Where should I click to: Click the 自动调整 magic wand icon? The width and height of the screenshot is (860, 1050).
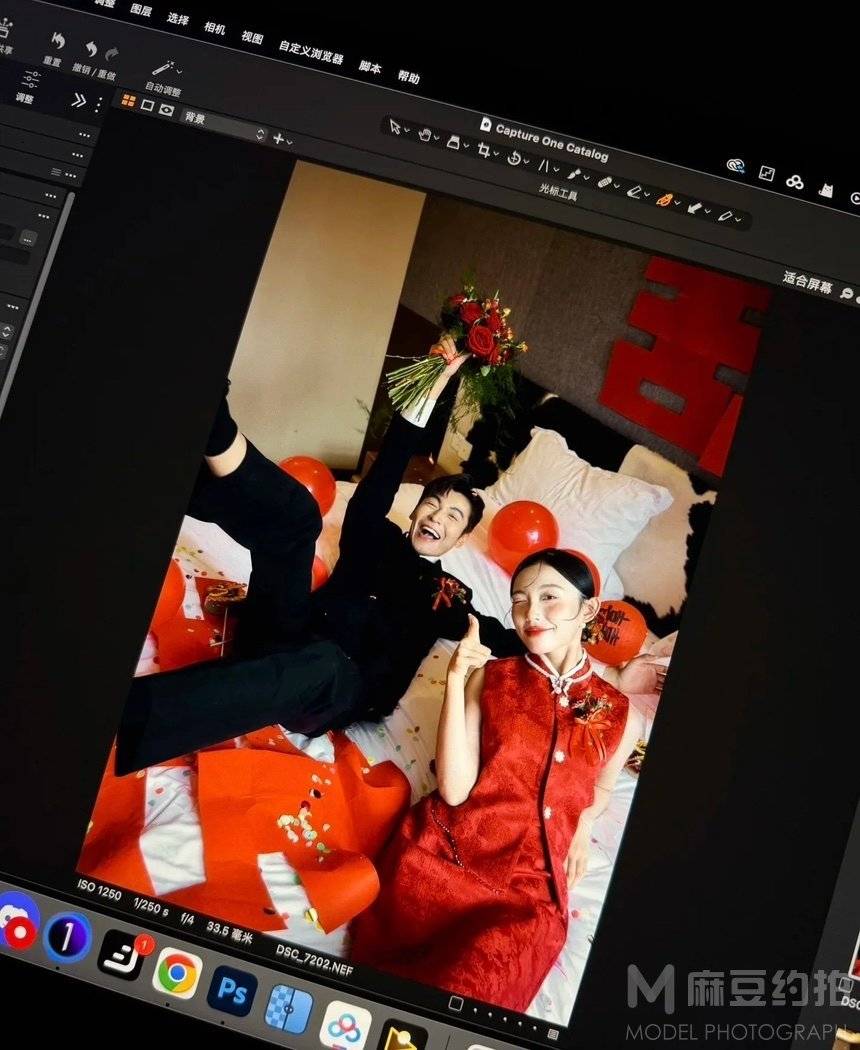tap(163, 68)
